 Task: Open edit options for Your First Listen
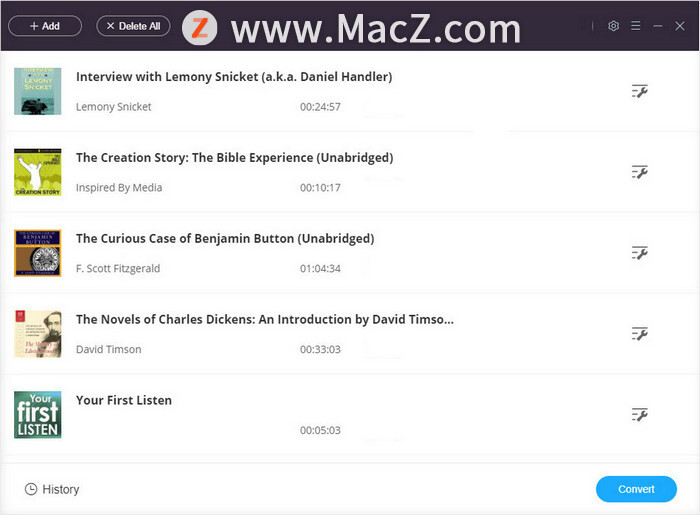[639, 415]
